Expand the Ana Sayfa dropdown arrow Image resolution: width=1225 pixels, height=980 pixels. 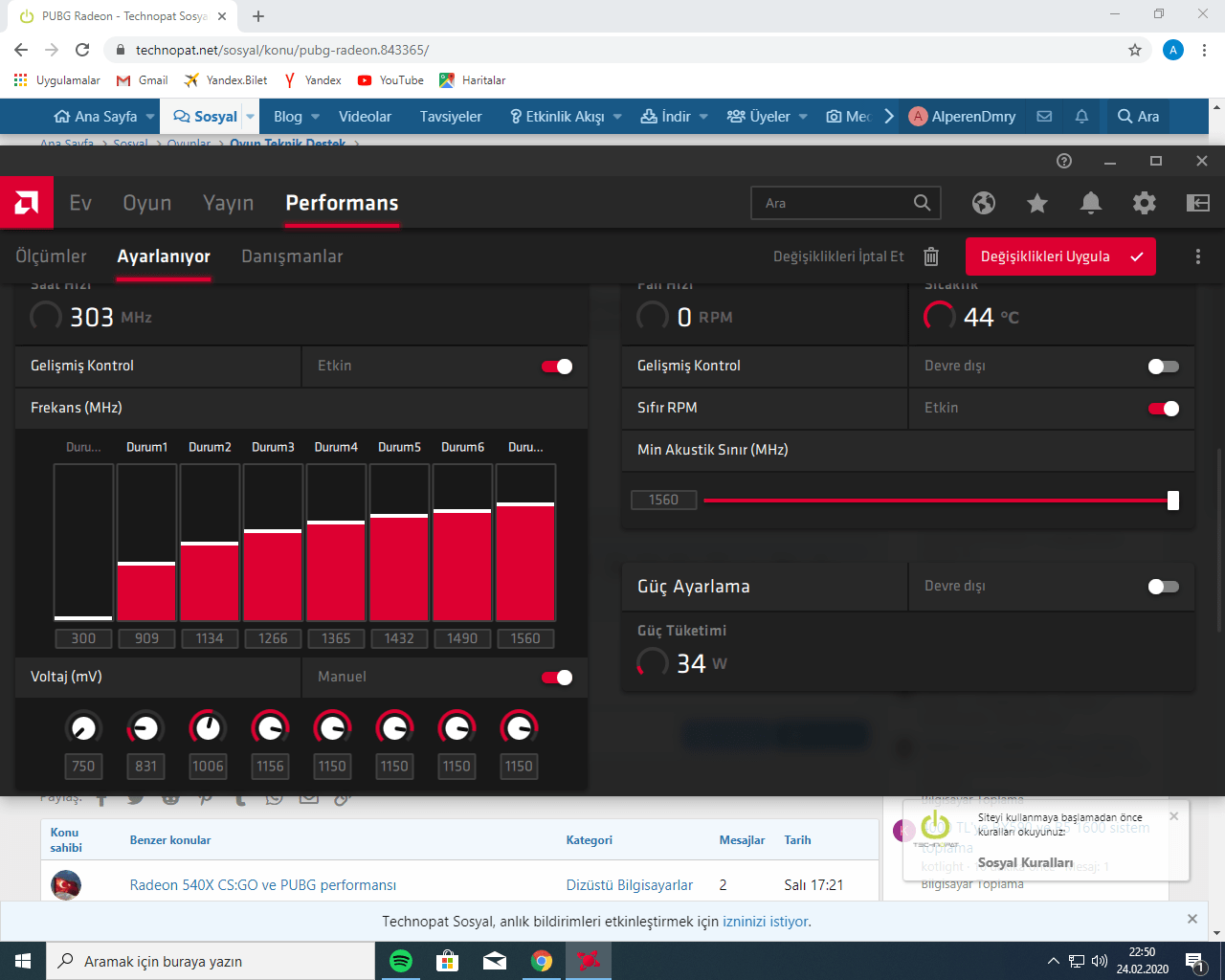pyautogui.click(x=149, y=117)
